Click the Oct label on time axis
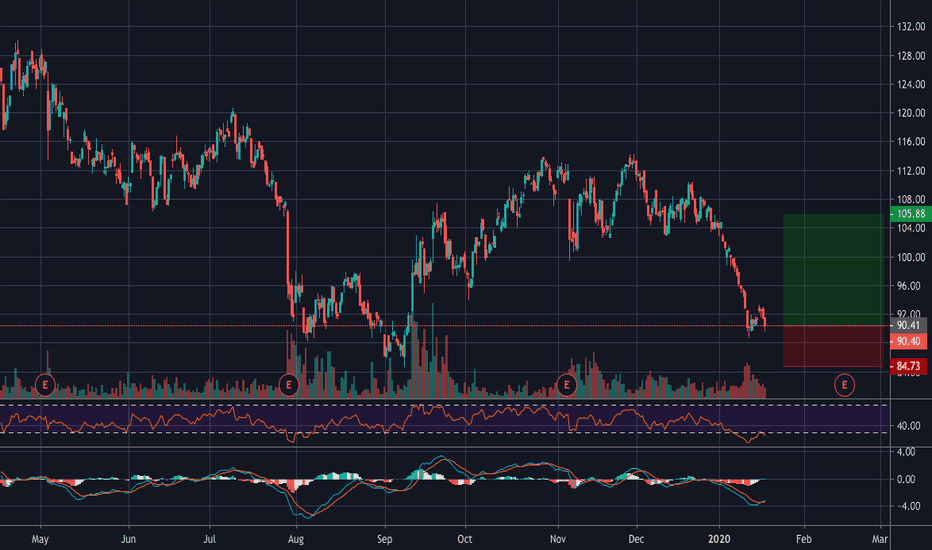 [465, 539]
